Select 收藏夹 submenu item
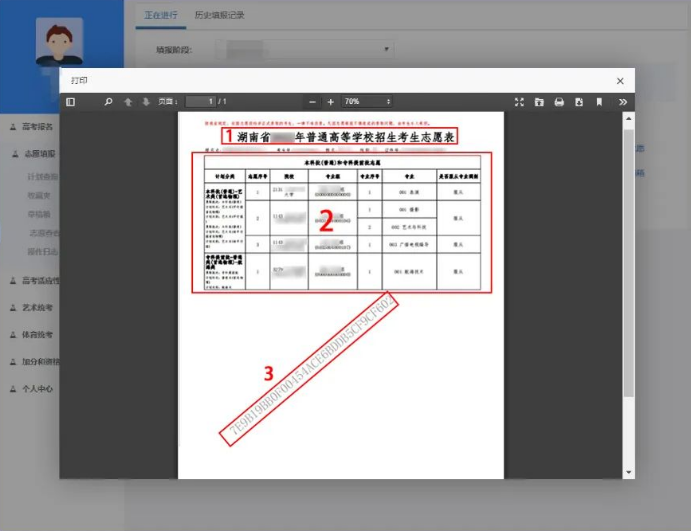691x531 pixels. click(x=39, y=196)
